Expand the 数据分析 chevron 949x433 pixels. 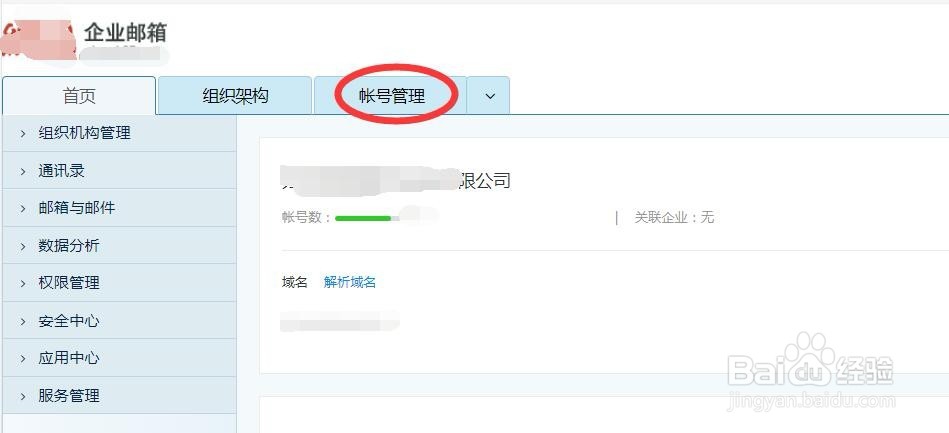click(23, 246)
